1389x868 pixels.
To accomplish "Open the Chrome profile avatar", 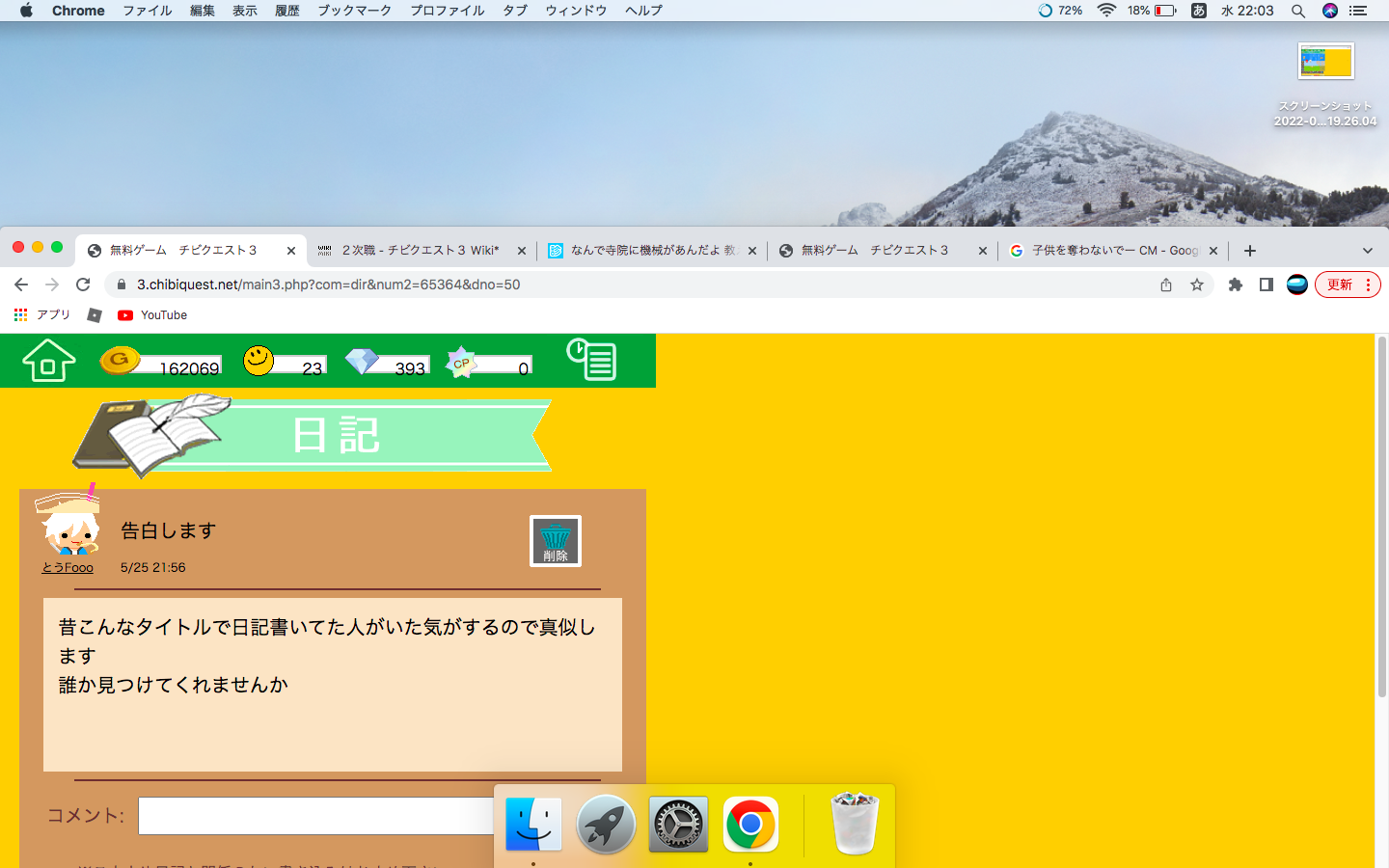I will pos(1297,285).
